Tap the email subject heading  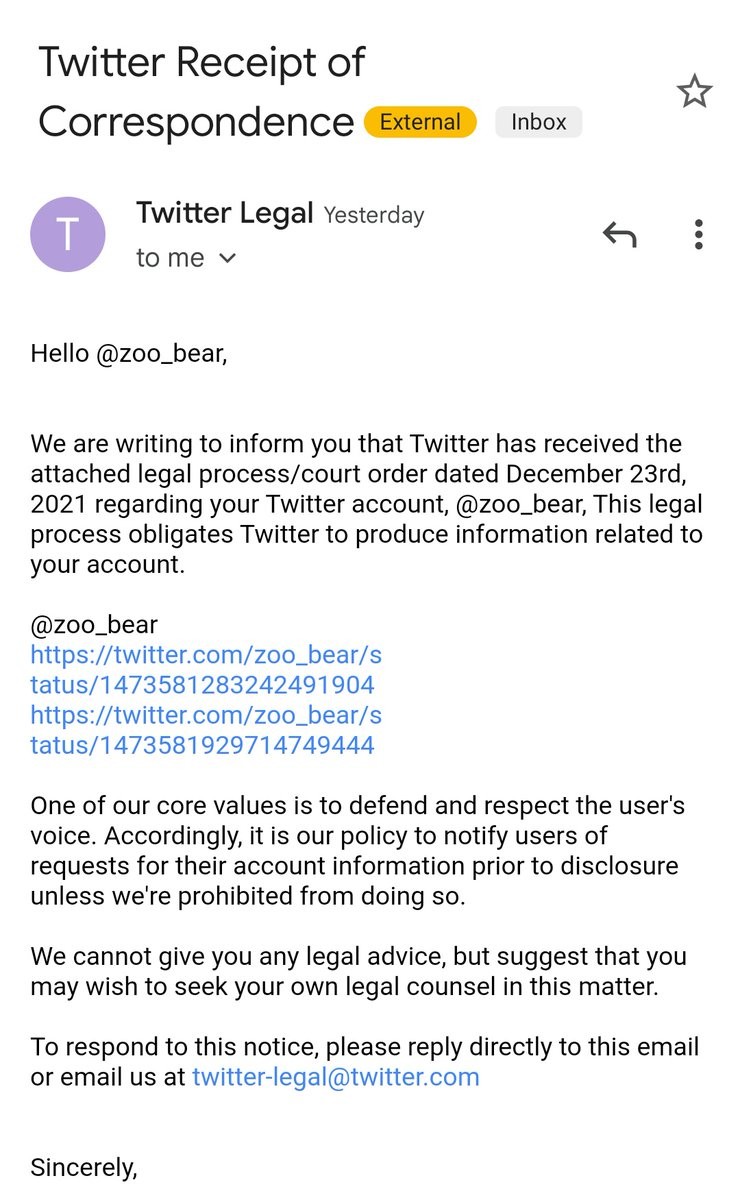(x=200, y=92)
